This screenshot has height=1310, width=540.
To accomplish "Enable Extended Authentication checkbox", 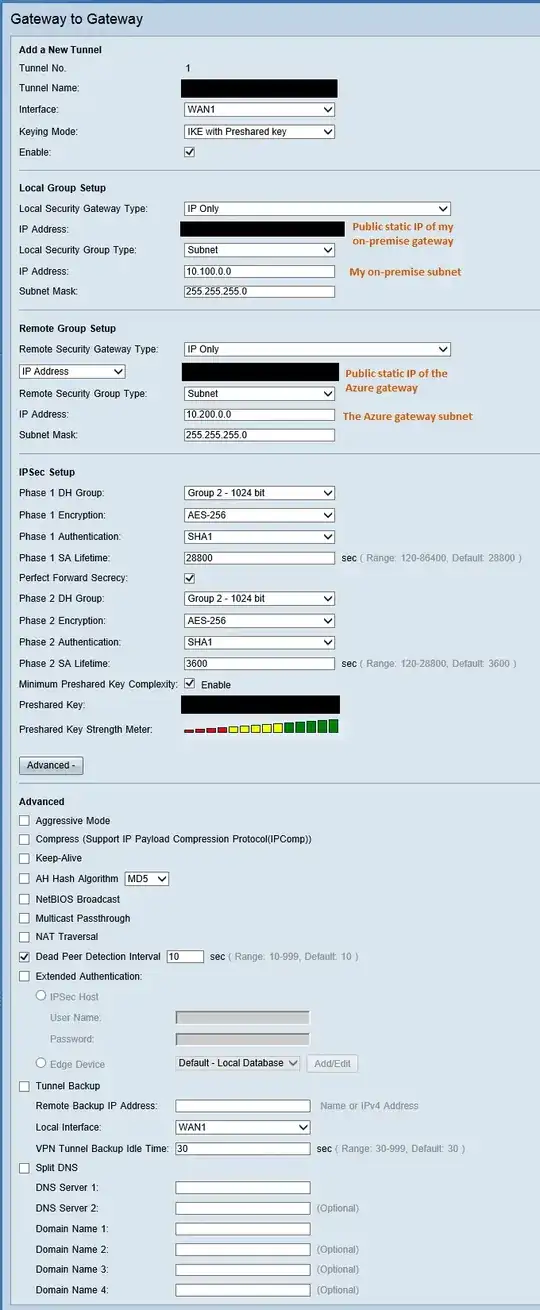I will click(24, 976).
